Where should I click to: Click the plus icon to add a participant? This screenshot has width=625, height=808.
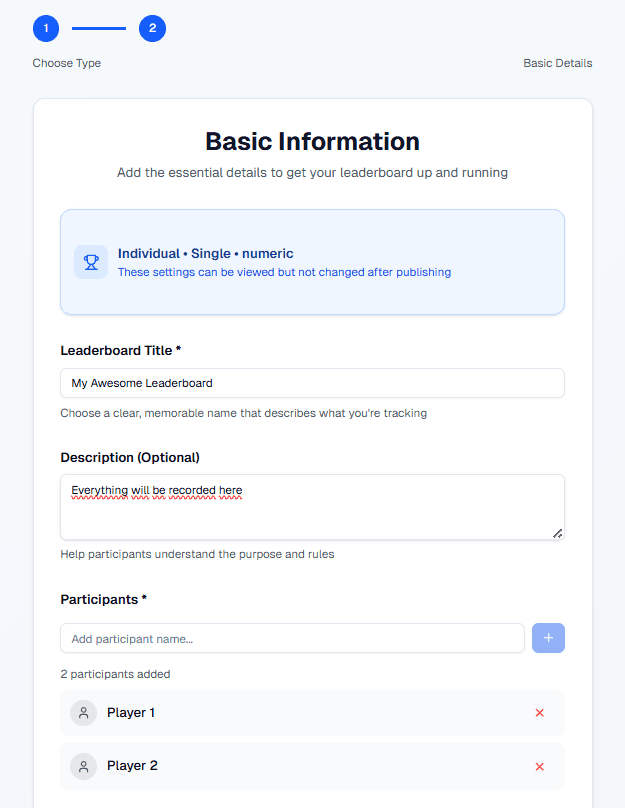(x=548, y=637)
